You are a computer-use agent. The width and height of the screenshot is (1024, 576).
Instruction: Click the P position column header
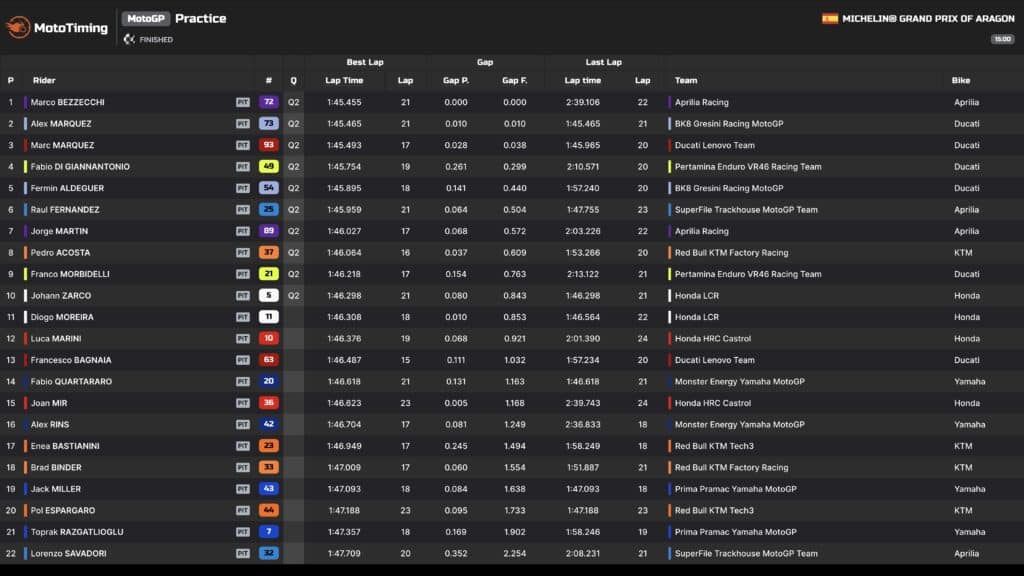(10, 80)
